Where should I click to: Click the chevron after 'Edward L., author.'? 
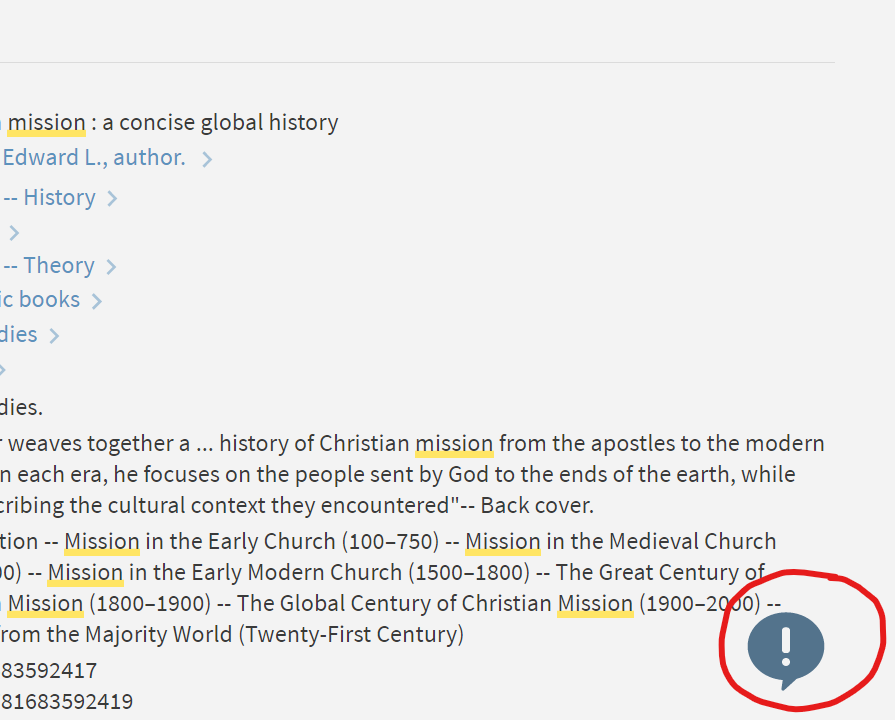[x=207, y=159]
